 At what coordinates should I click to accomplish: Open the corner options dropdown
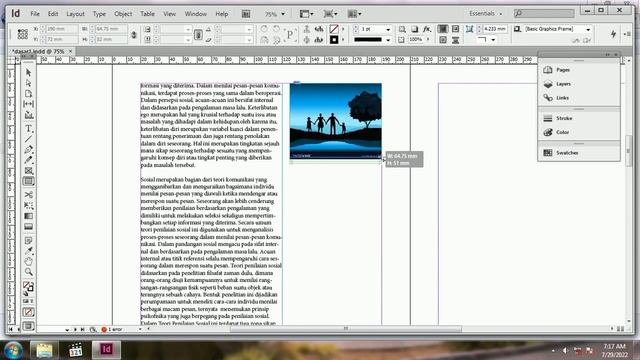point(493,40)
